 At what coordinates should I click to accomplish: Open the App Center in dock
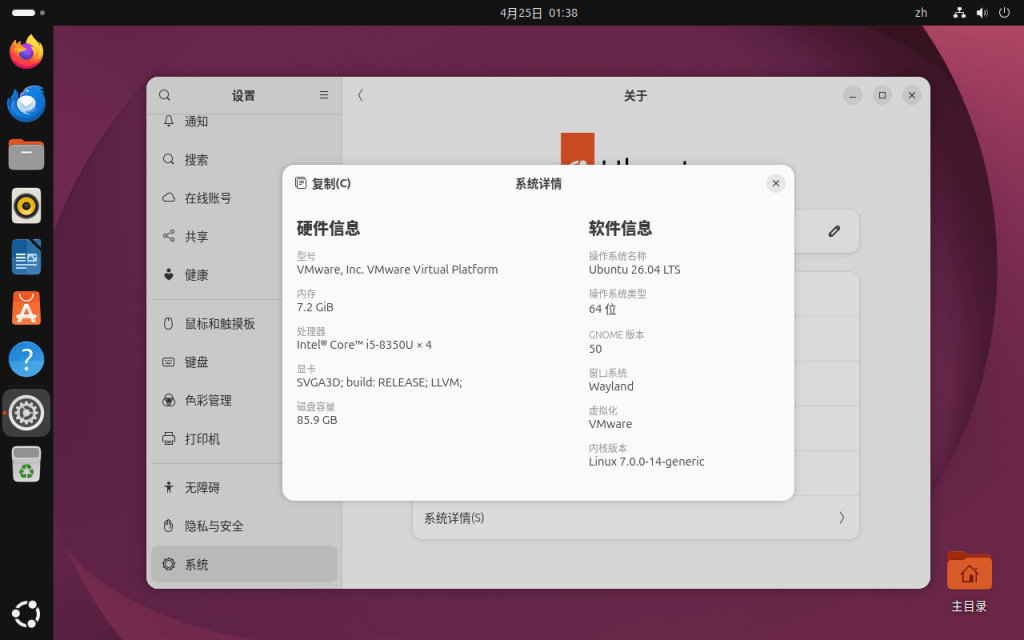click(x=26, y=308)
